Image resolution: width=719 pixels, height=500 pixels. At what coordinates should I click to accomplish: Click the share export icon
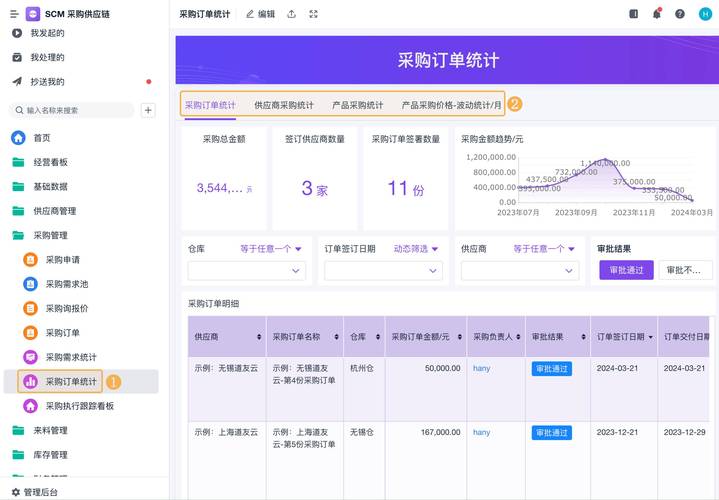tap(291, 14)
